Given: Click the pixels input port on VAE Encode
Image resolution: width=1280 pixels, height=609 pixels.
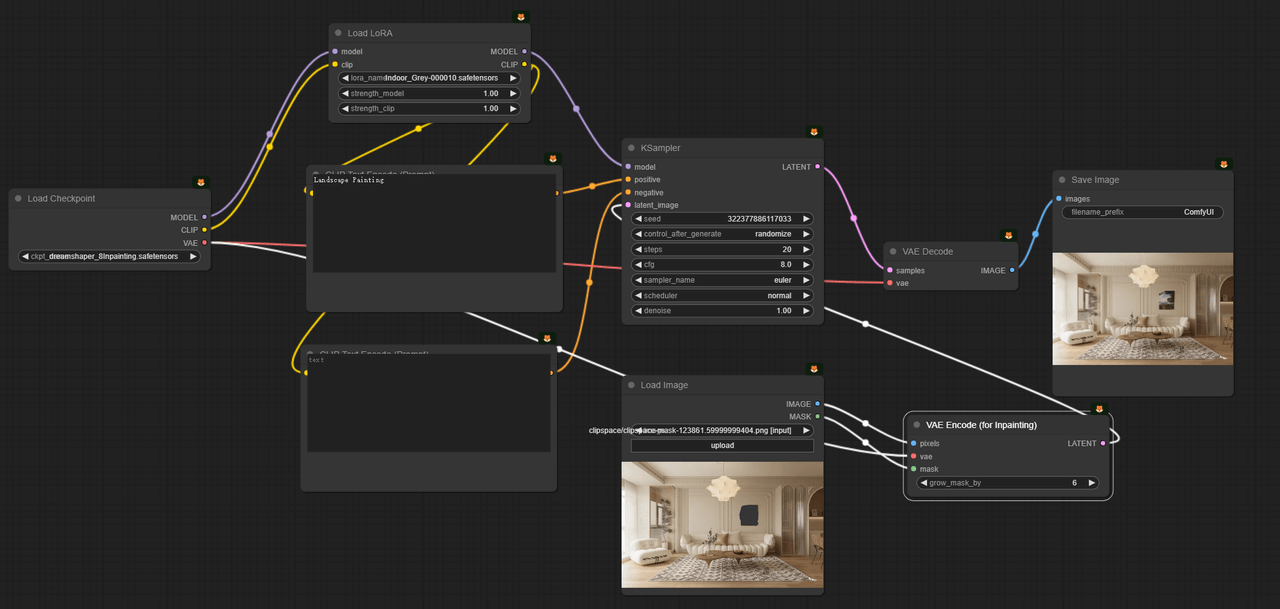Looking at the screenshot, I should click(913, 443).
